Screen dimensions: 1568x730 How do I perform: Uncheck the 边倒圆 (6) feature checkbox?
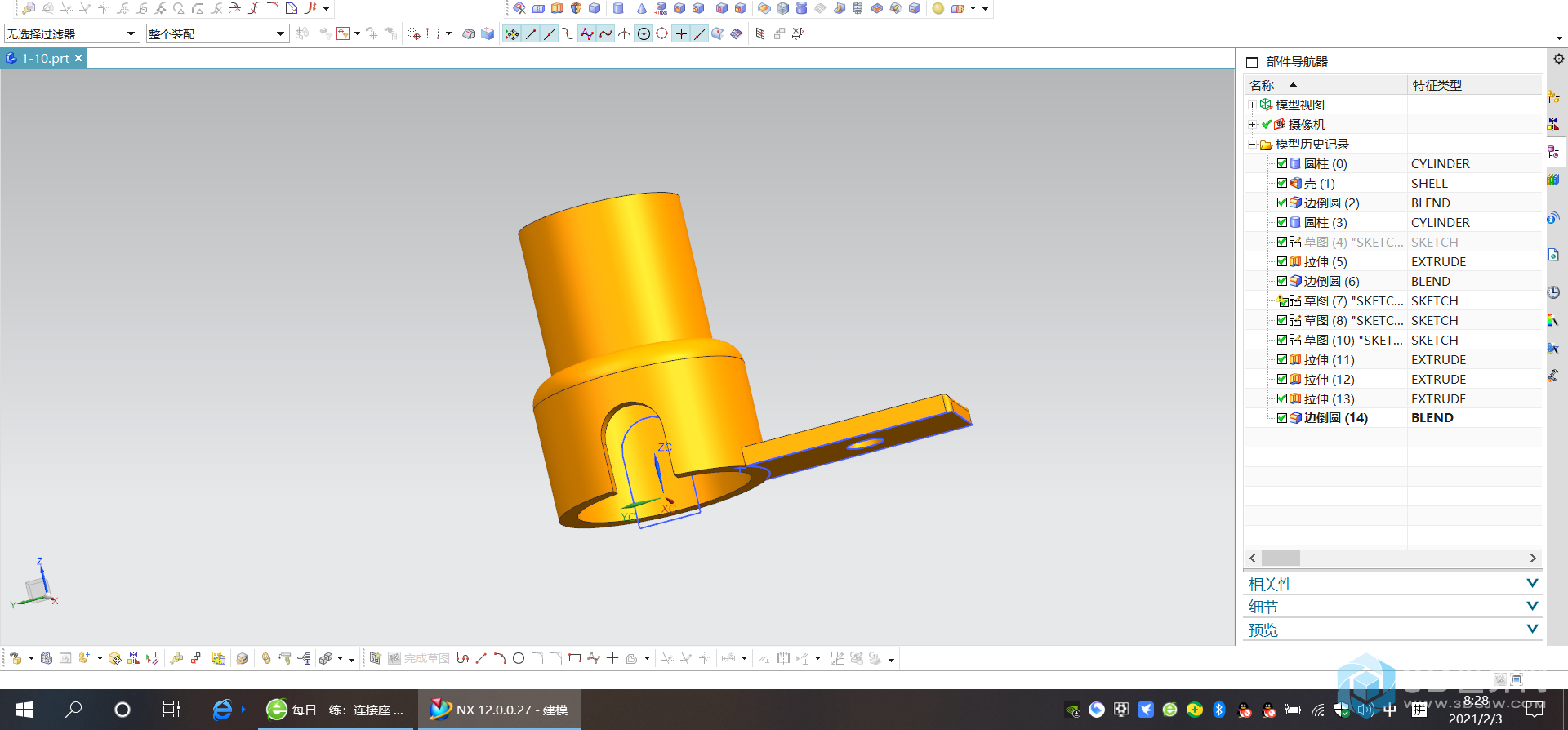1282,281
